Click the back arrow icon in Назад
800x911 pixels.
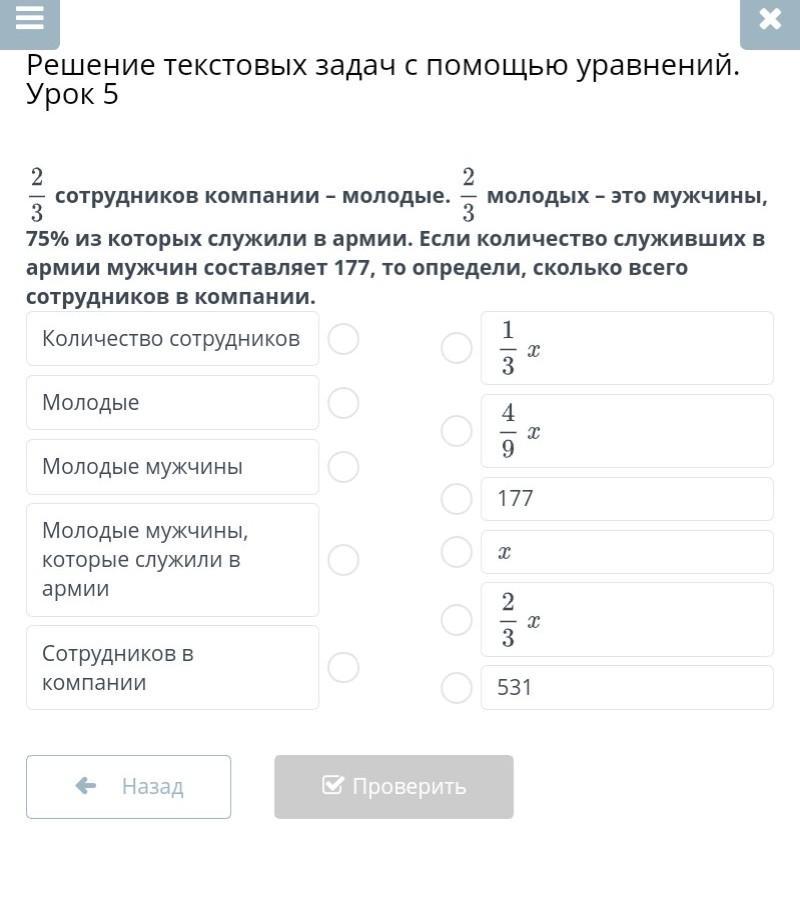pos(86,786)
